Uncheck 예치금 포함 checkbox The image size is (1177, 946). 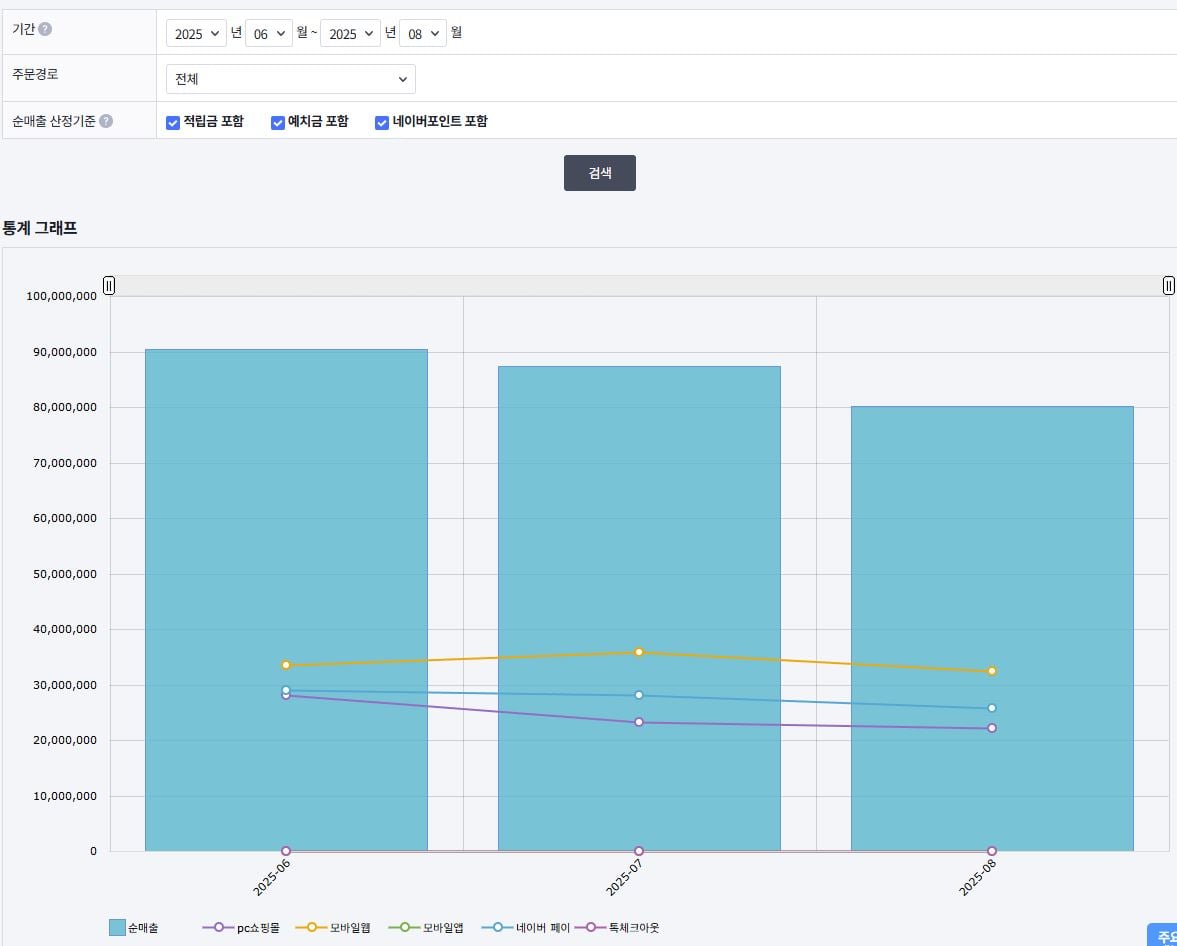click(278, 122)
